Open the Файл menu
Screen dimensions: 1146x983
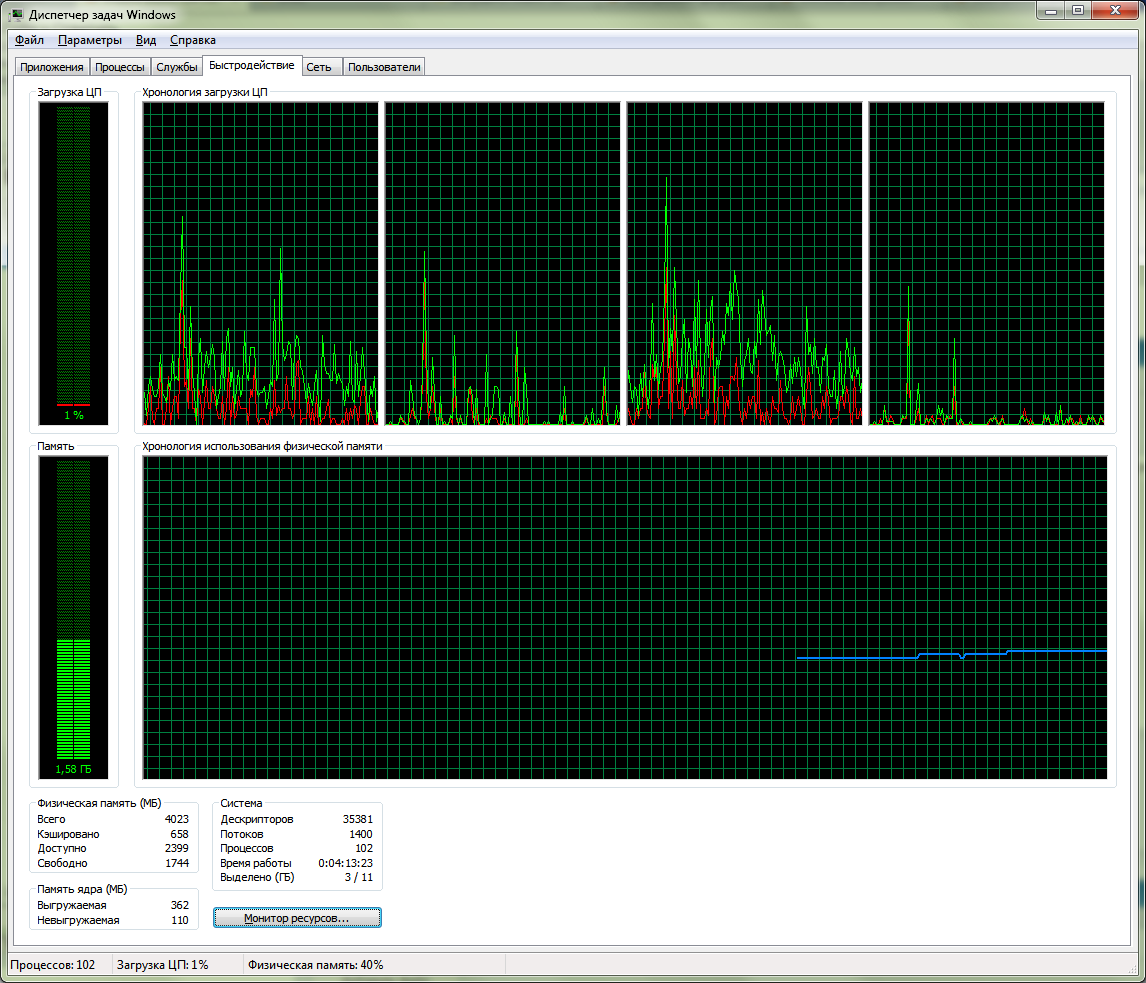click(29, 40)
